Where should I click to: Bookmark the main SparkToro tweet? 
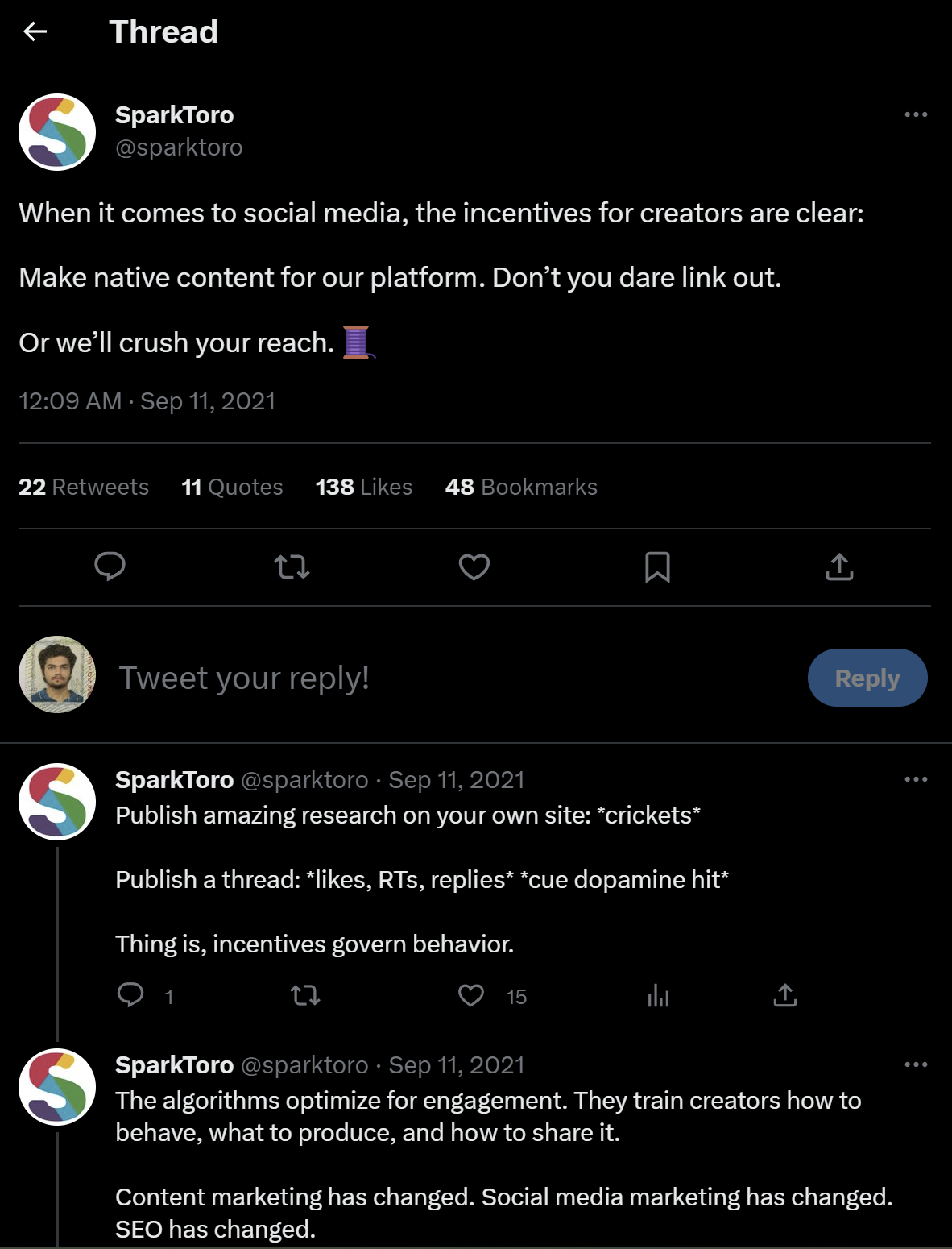657,566
